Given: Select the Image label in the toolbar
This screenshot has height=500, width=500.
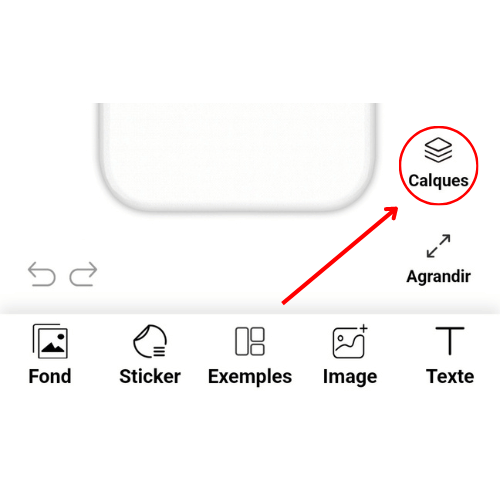Looking at the screenshot, I should [350, 377].
